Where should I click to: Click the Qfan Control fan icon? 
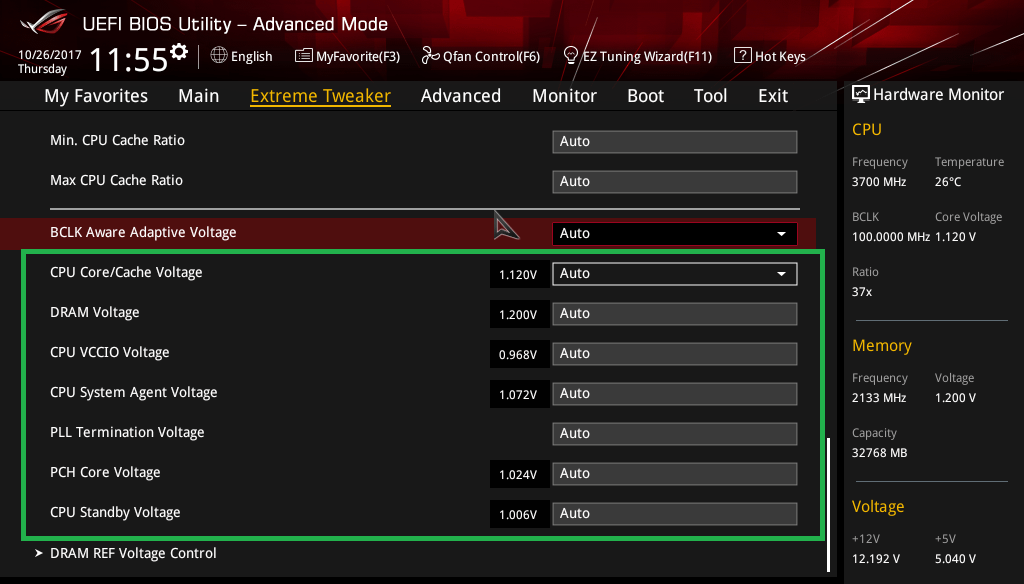430,56
